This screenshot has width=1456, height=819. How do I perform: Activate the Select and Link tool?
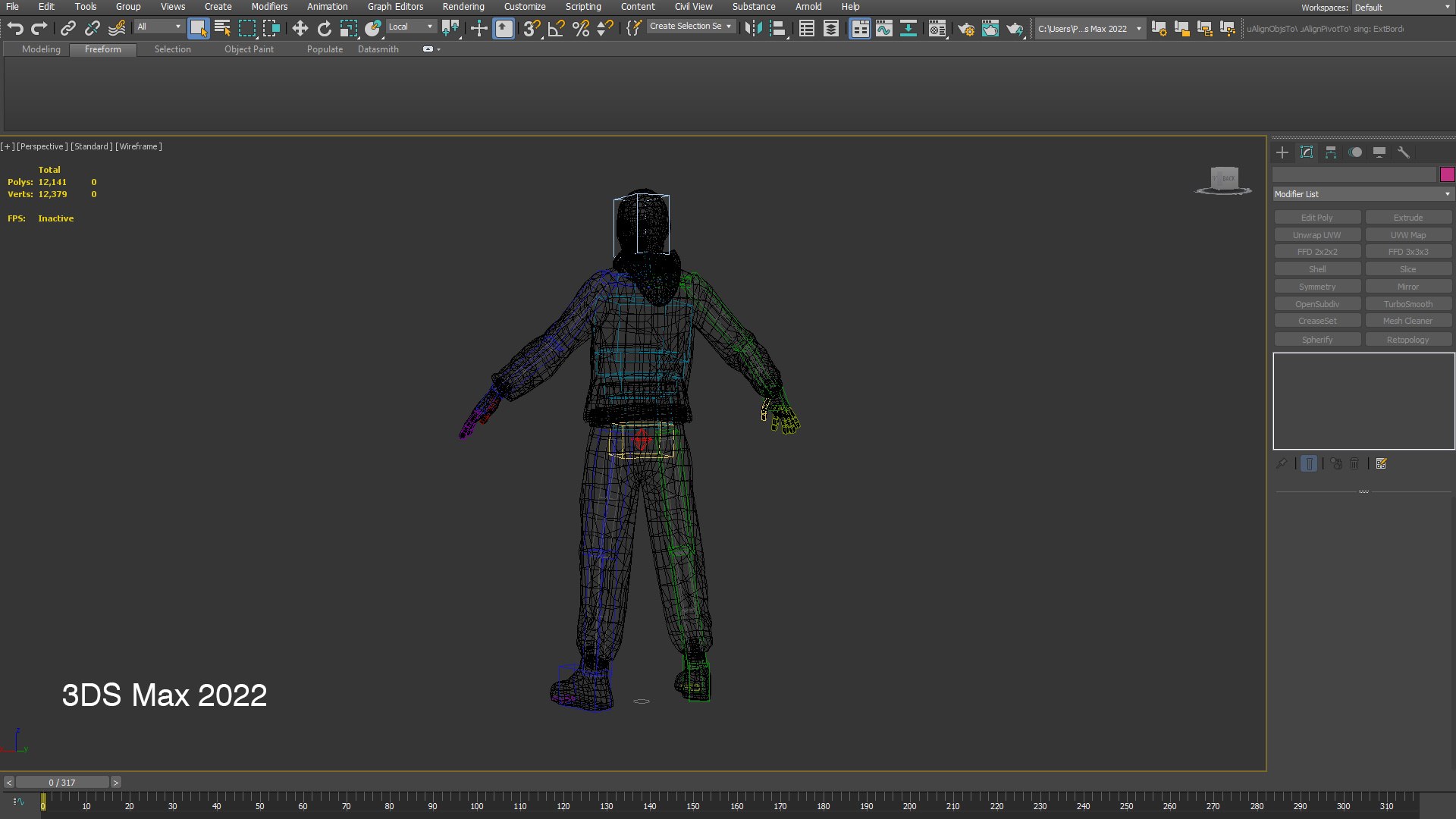click(68, 29)
